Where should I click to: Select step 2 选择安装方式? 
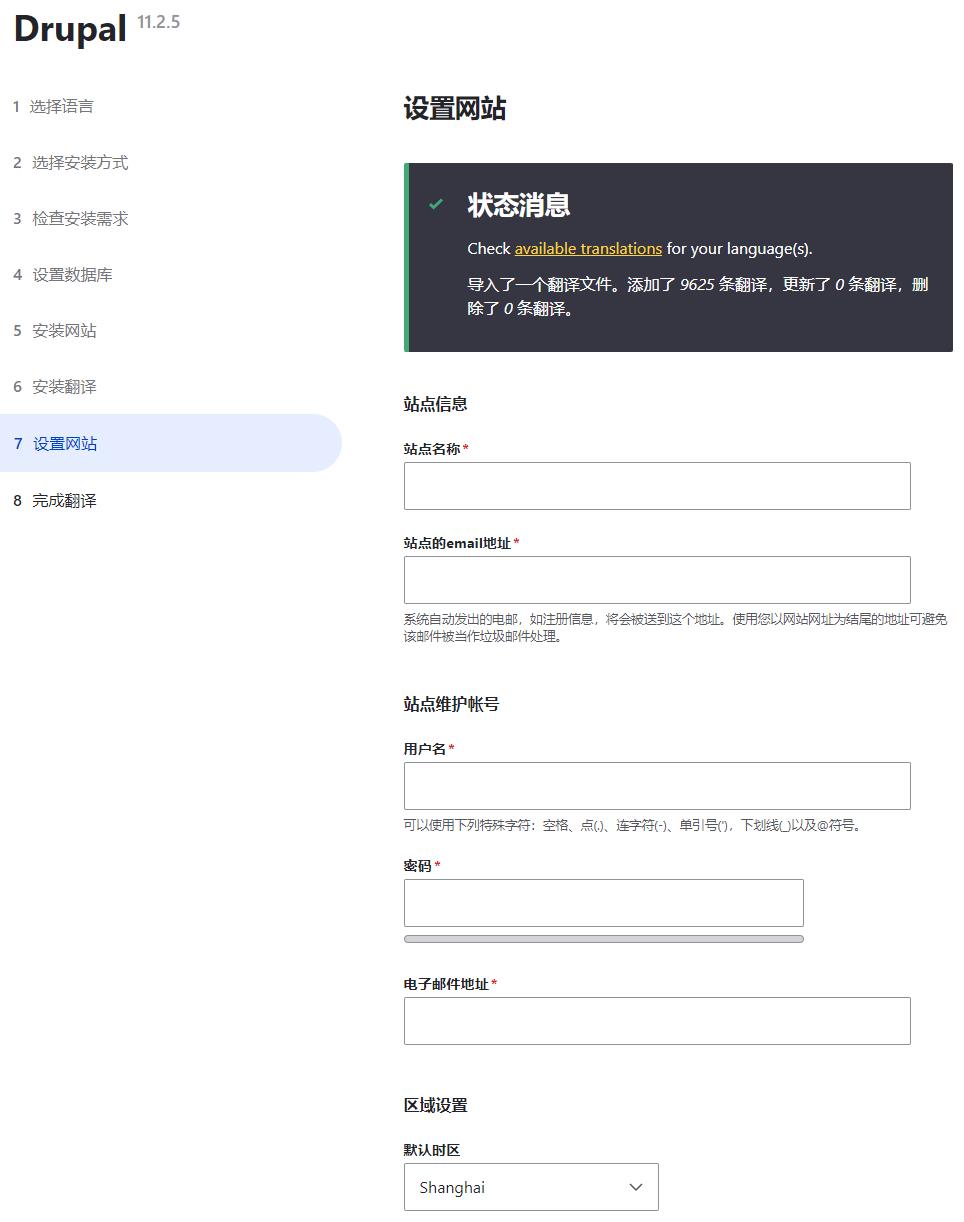coord(71,162)
